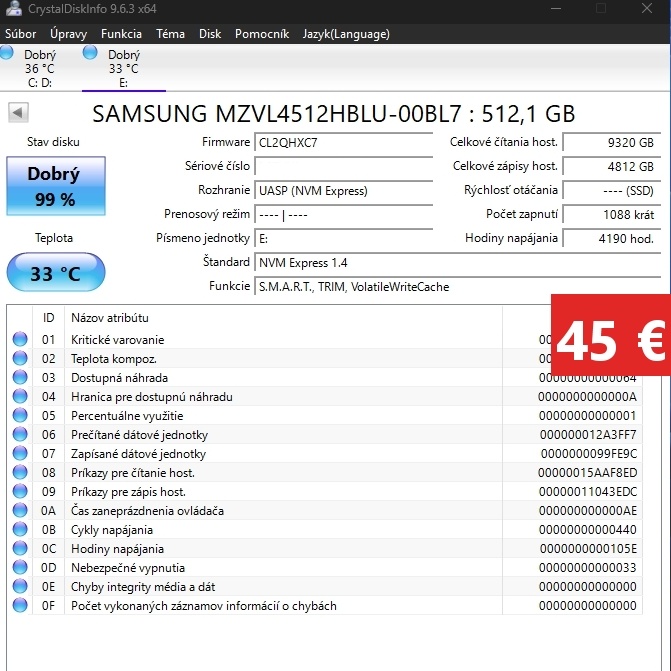This screenshot has height=671, width=671.
Task: Select raw value 0000000000105E
Action: click(588, 549)
